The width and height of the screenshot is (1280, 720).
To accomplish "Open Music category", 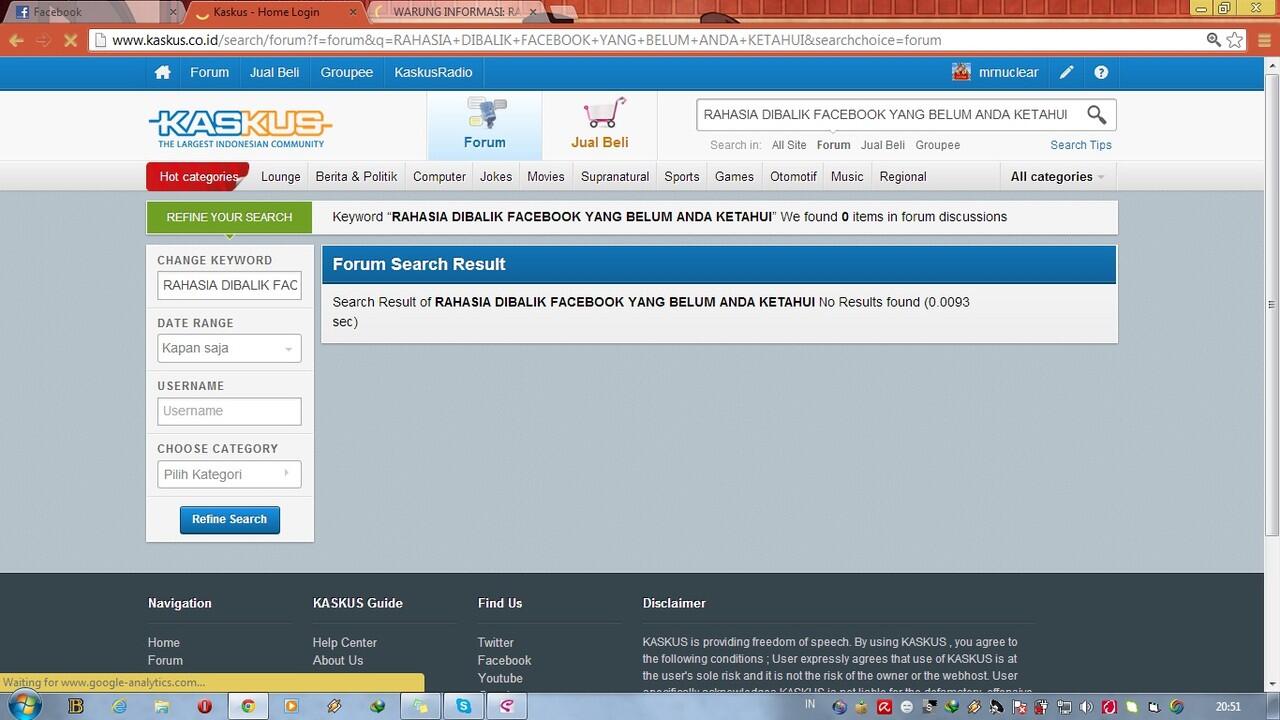I will [847, 176].
